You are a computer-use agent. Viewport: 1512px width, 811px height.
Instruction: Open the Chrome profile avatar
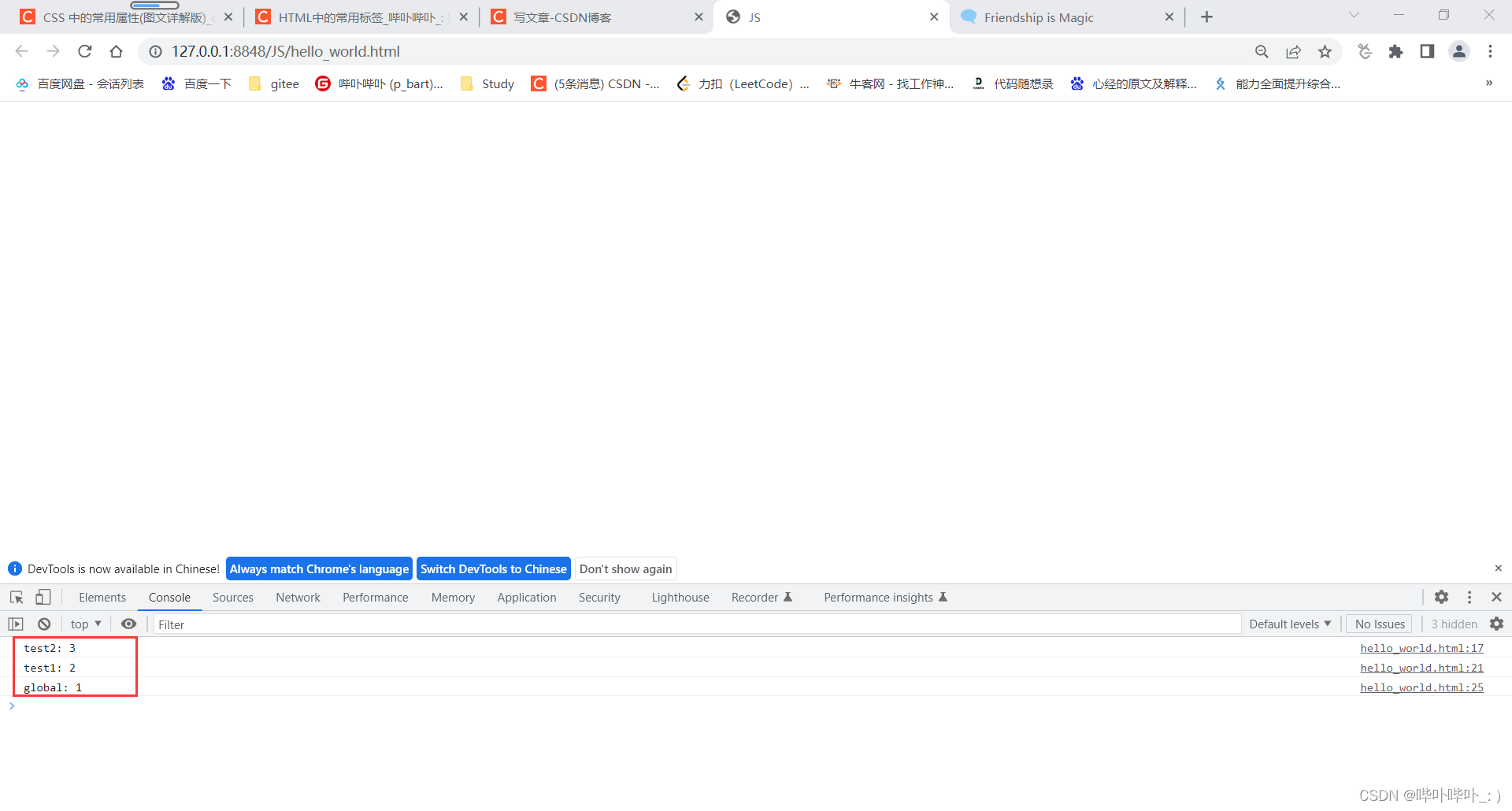click(x=1458, y=51)
